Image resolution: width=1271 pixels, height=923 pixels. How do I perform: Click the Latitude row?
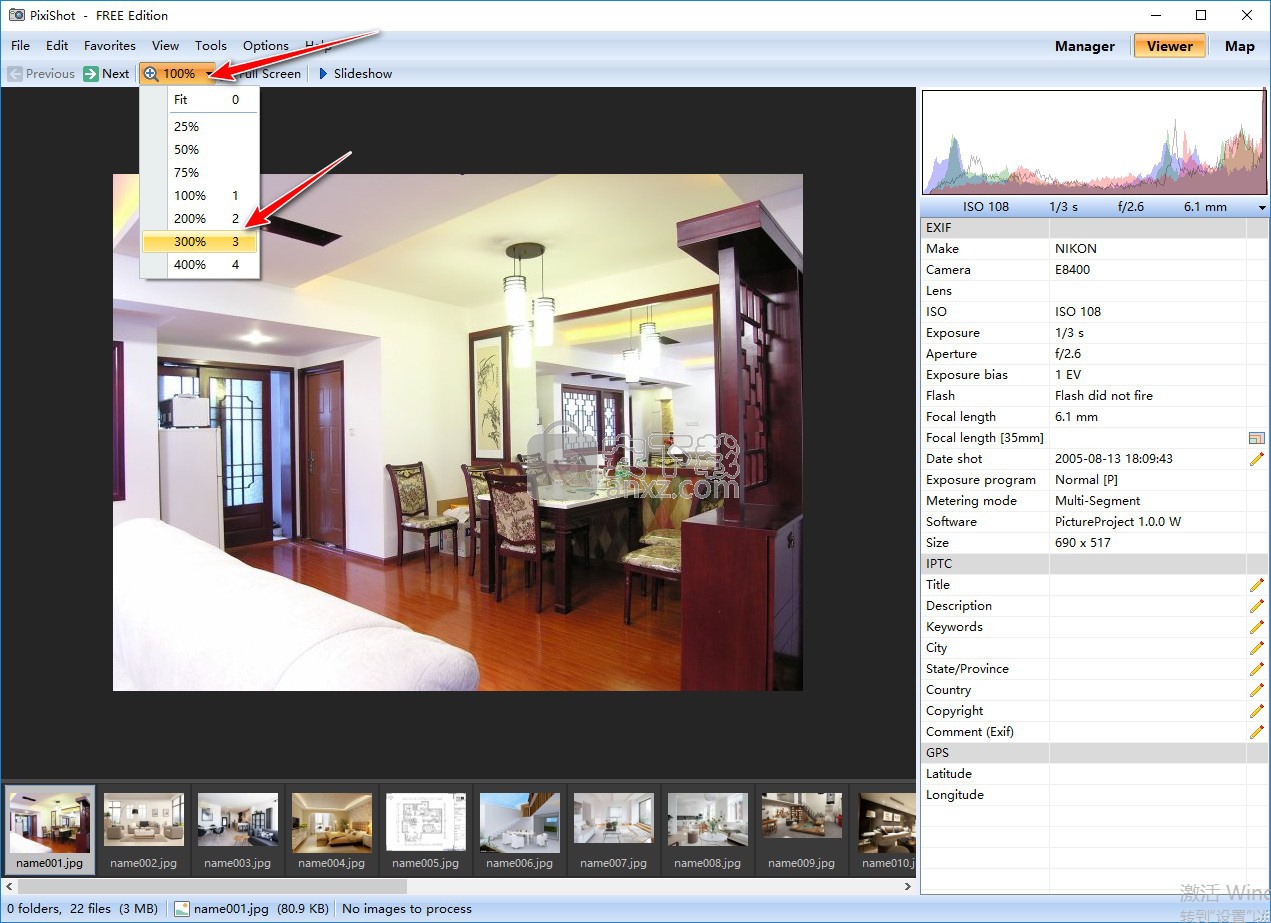click(x=1095, y=774)
